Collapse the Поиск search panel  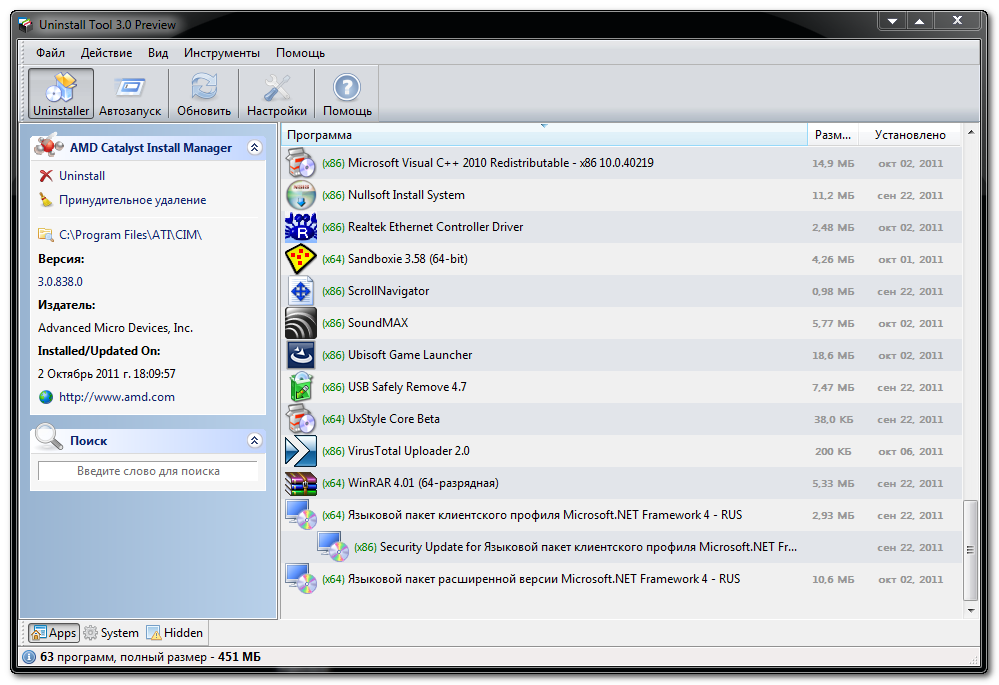tap(254, 440)
